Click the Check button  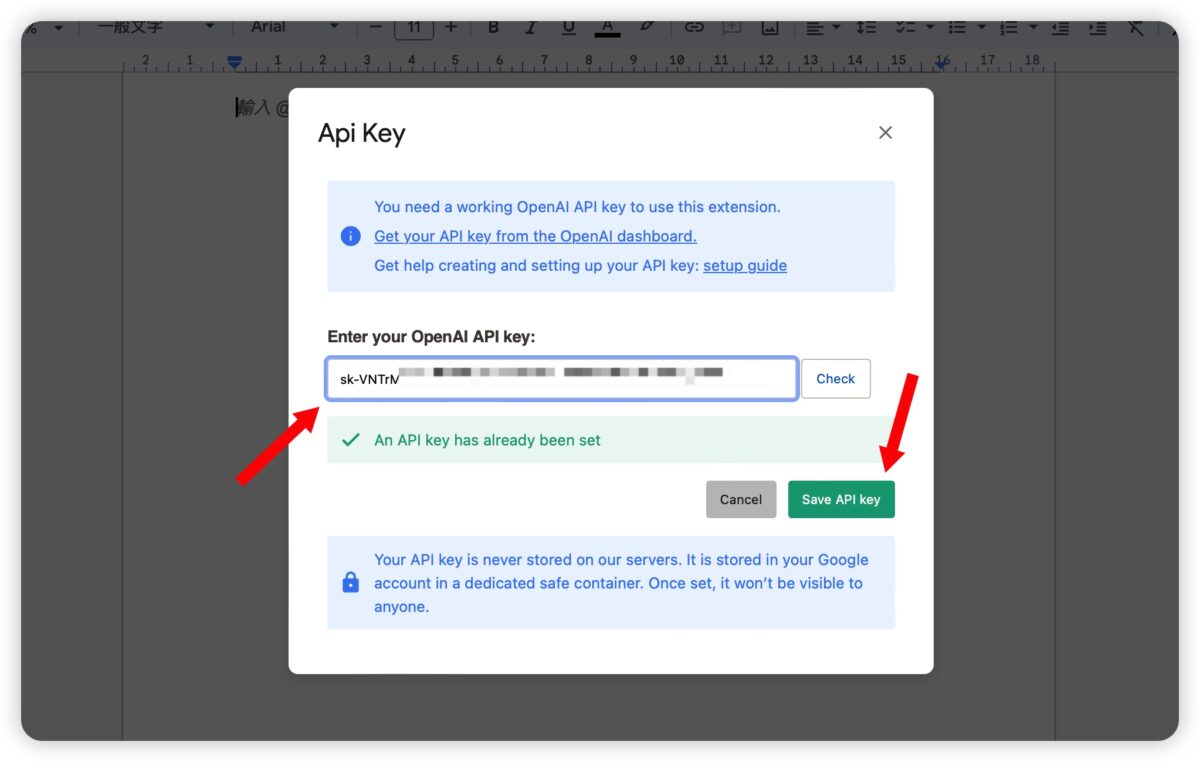tap(835, 379)
